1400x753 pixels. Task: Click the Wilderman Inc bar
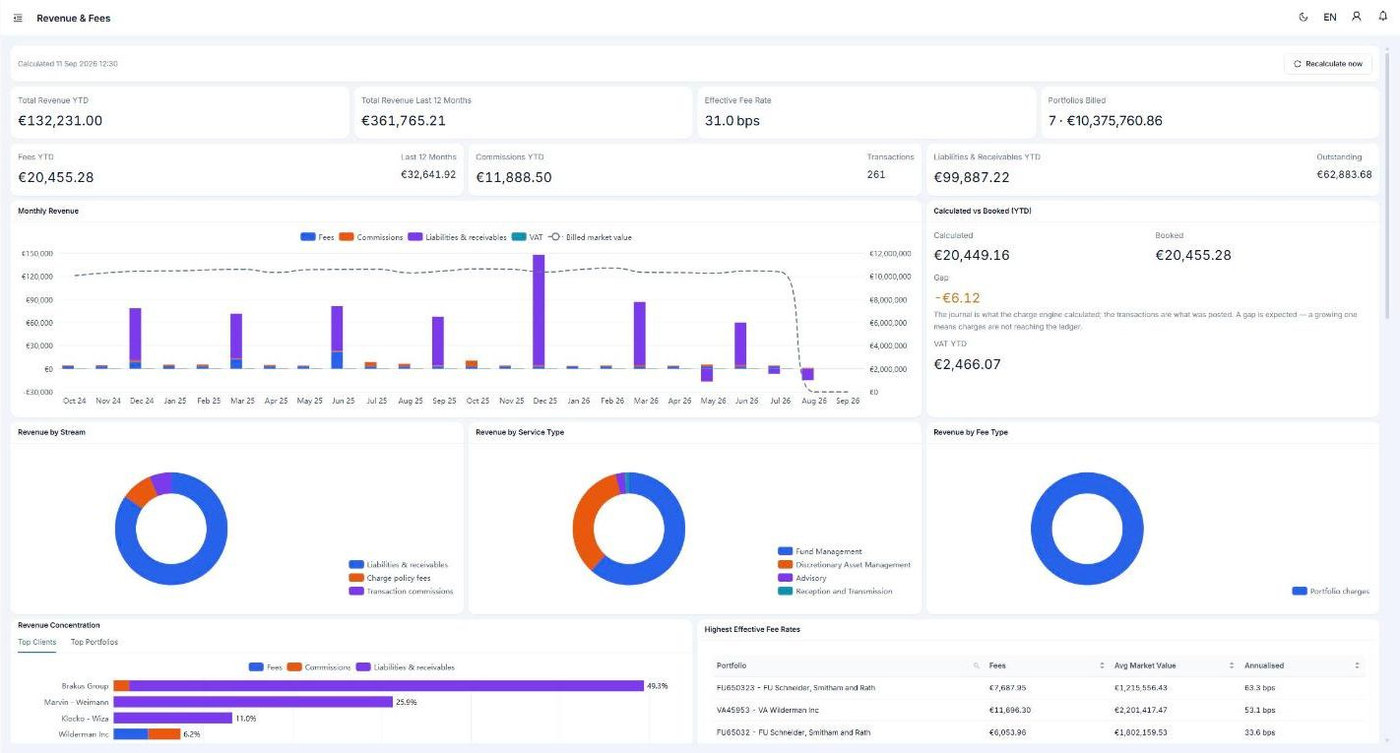click(x=146, y=734)
